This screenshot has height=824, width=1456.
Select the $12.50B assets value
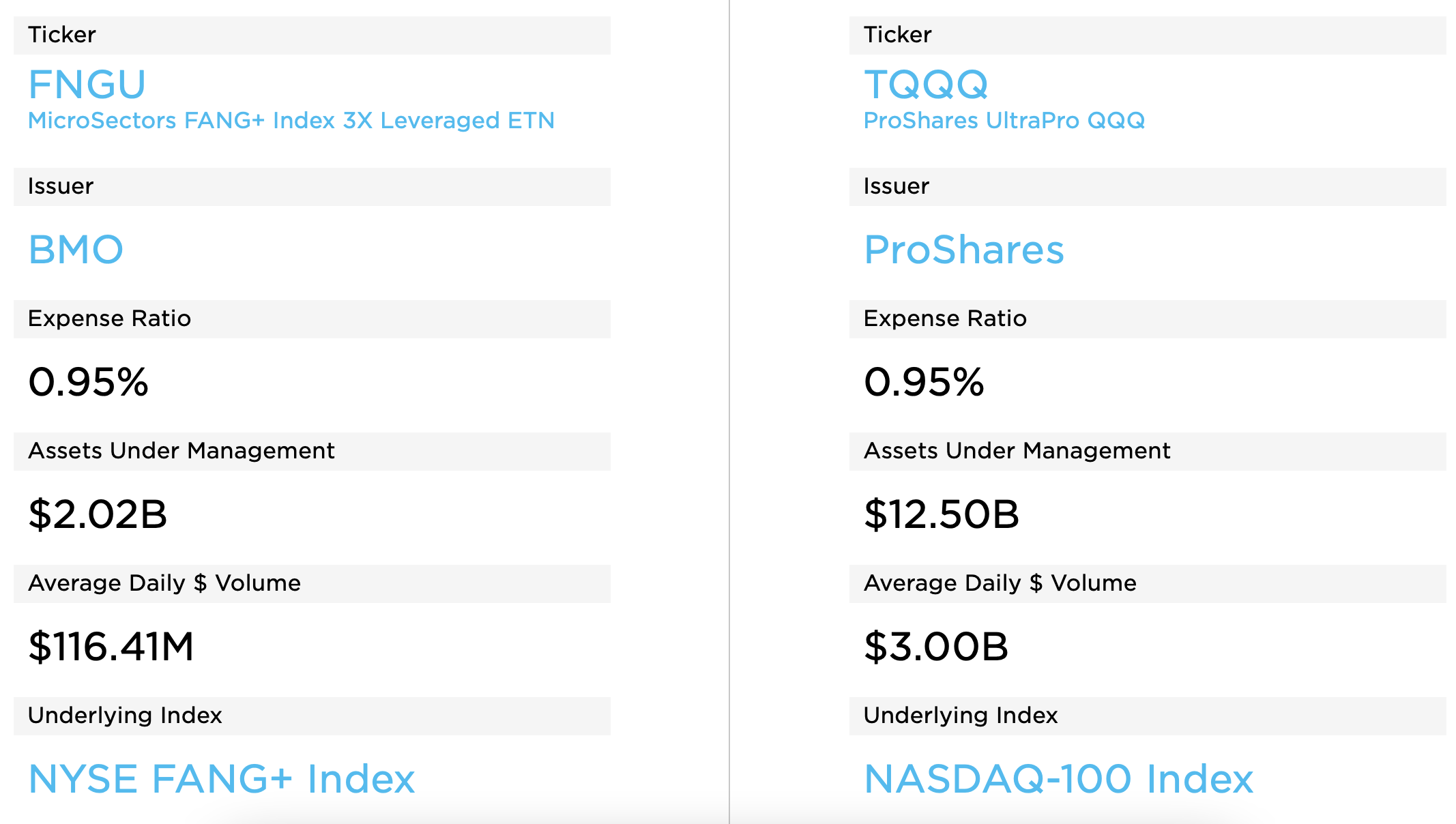tap(942, 514)
